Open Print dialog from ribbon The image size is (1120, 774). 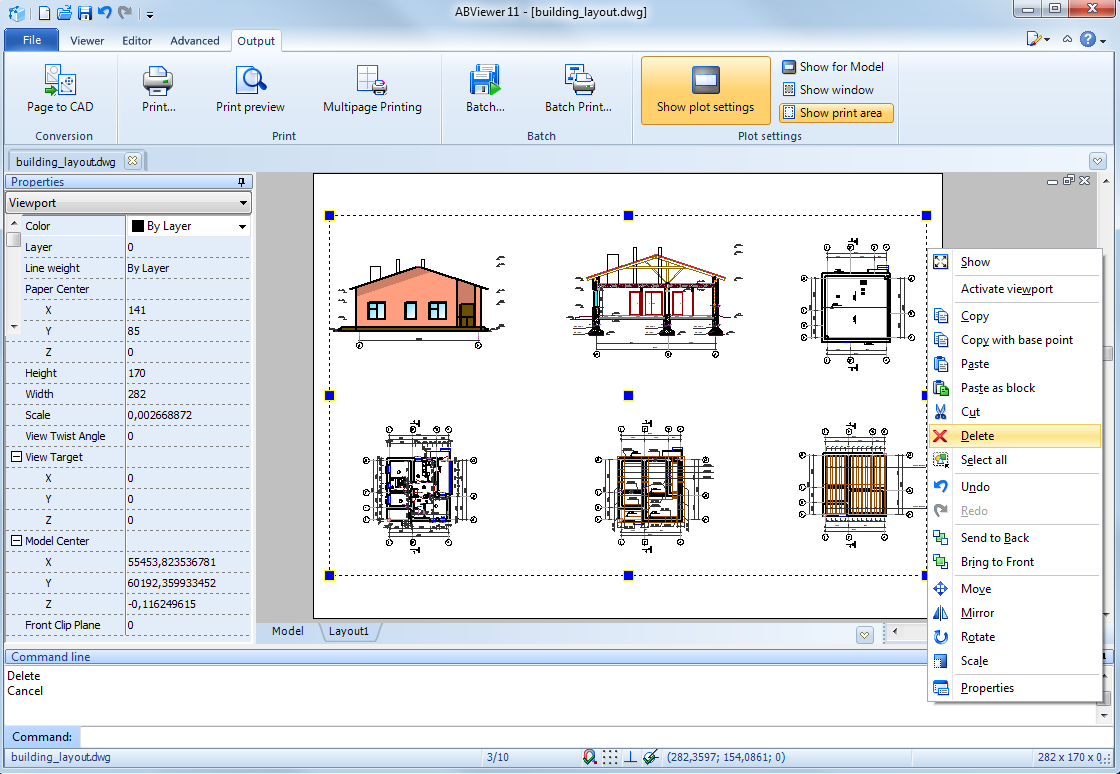[x=159, y=89]
